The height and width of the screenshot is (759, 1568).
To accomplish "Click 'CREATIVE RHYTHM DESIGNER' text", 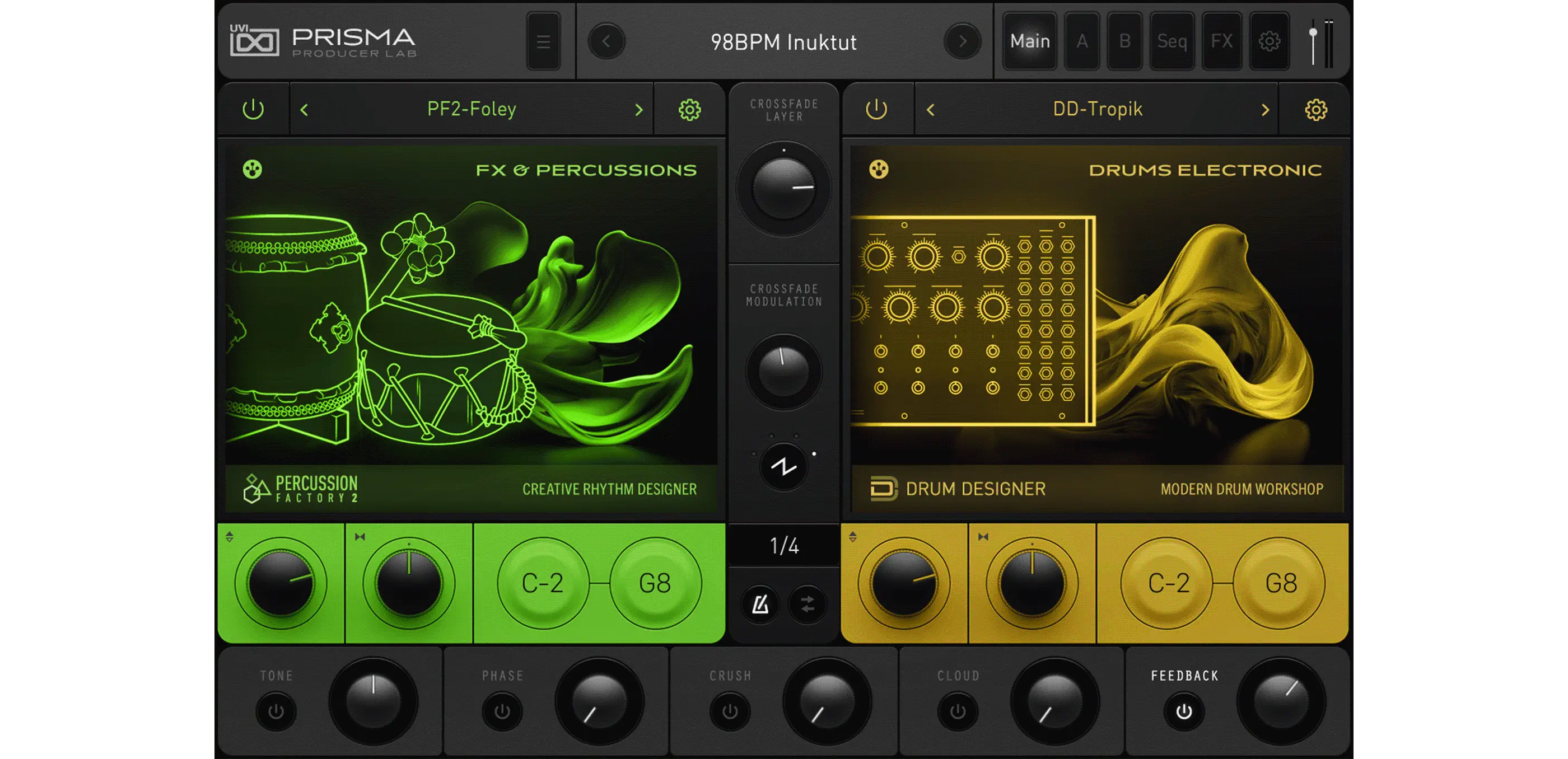I will coord(609,489).
